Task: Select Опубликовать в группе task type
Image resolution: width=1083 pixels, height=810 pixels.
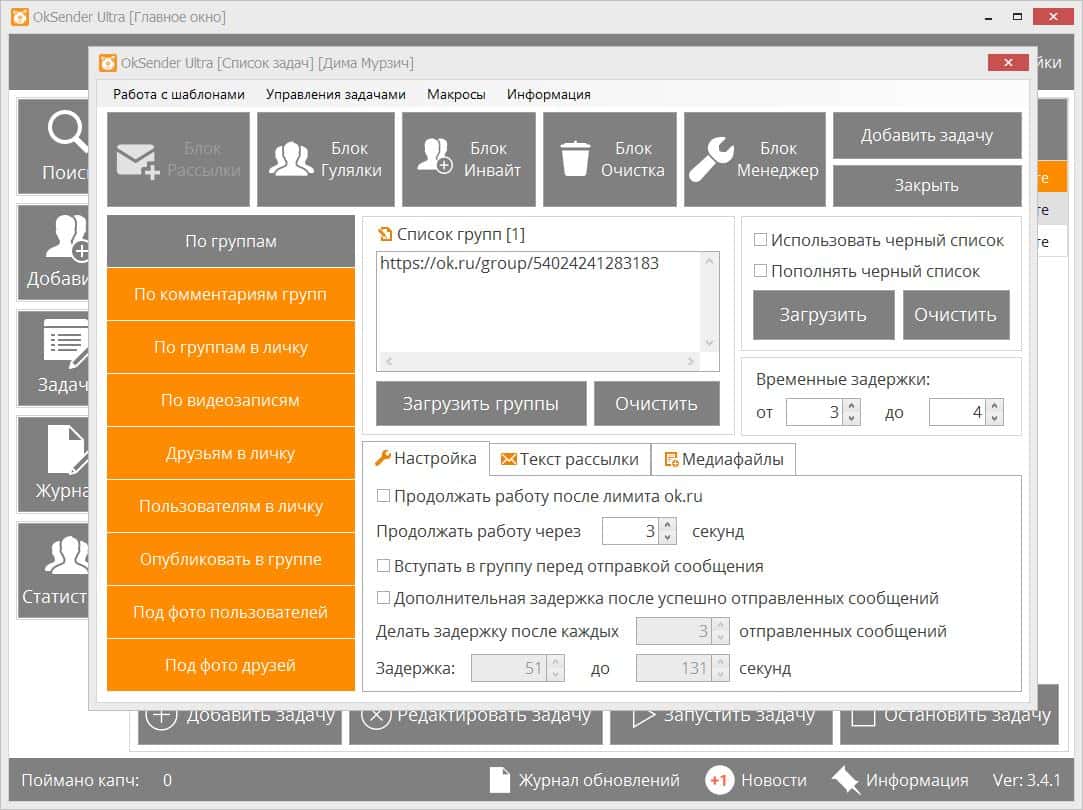Action: (231, 559)
